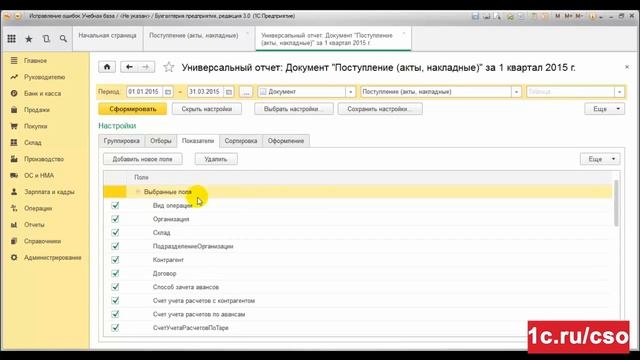Uncheck the Организация field

tap(115, 219)
